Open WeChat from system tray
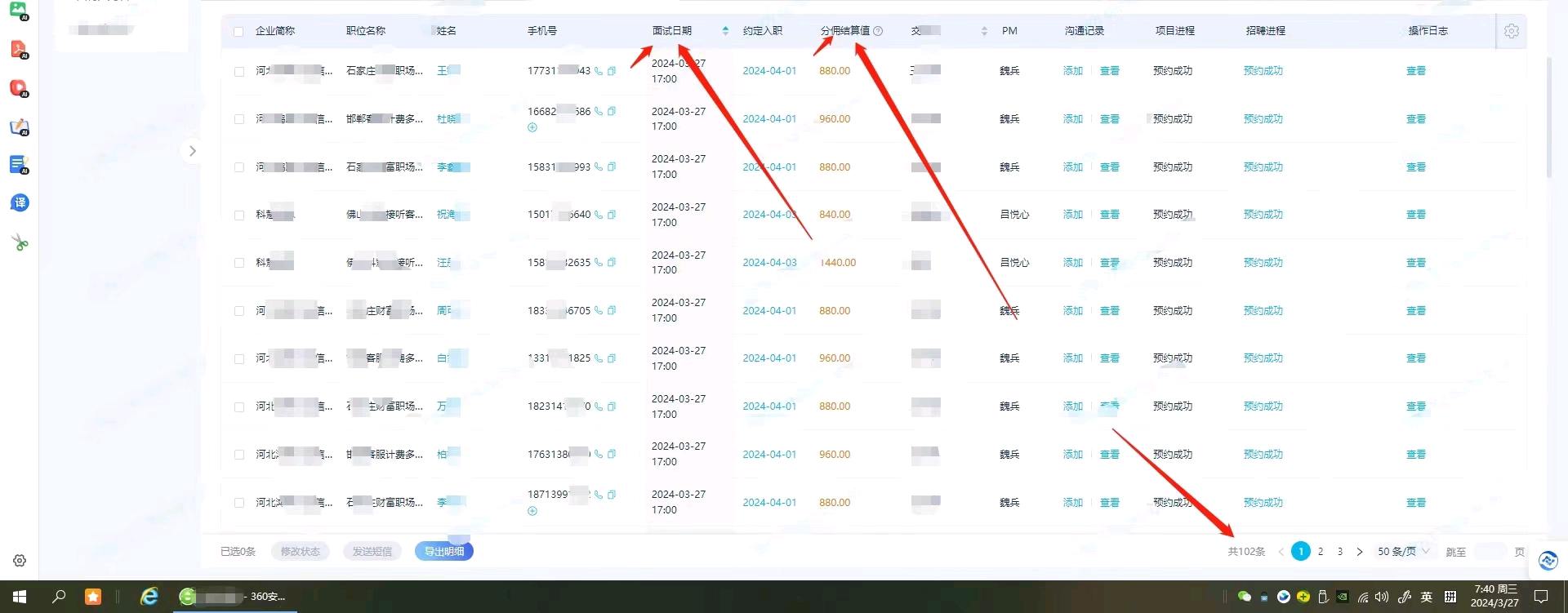 click(x=1245, y=597)
